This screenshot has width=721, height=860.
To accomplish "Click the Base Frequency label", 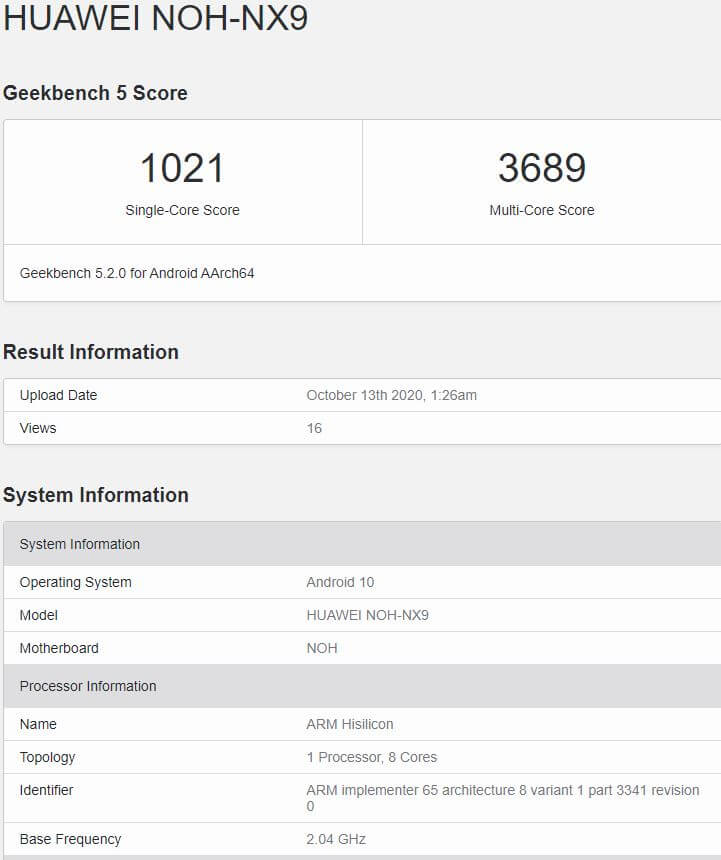I will 70,839.
